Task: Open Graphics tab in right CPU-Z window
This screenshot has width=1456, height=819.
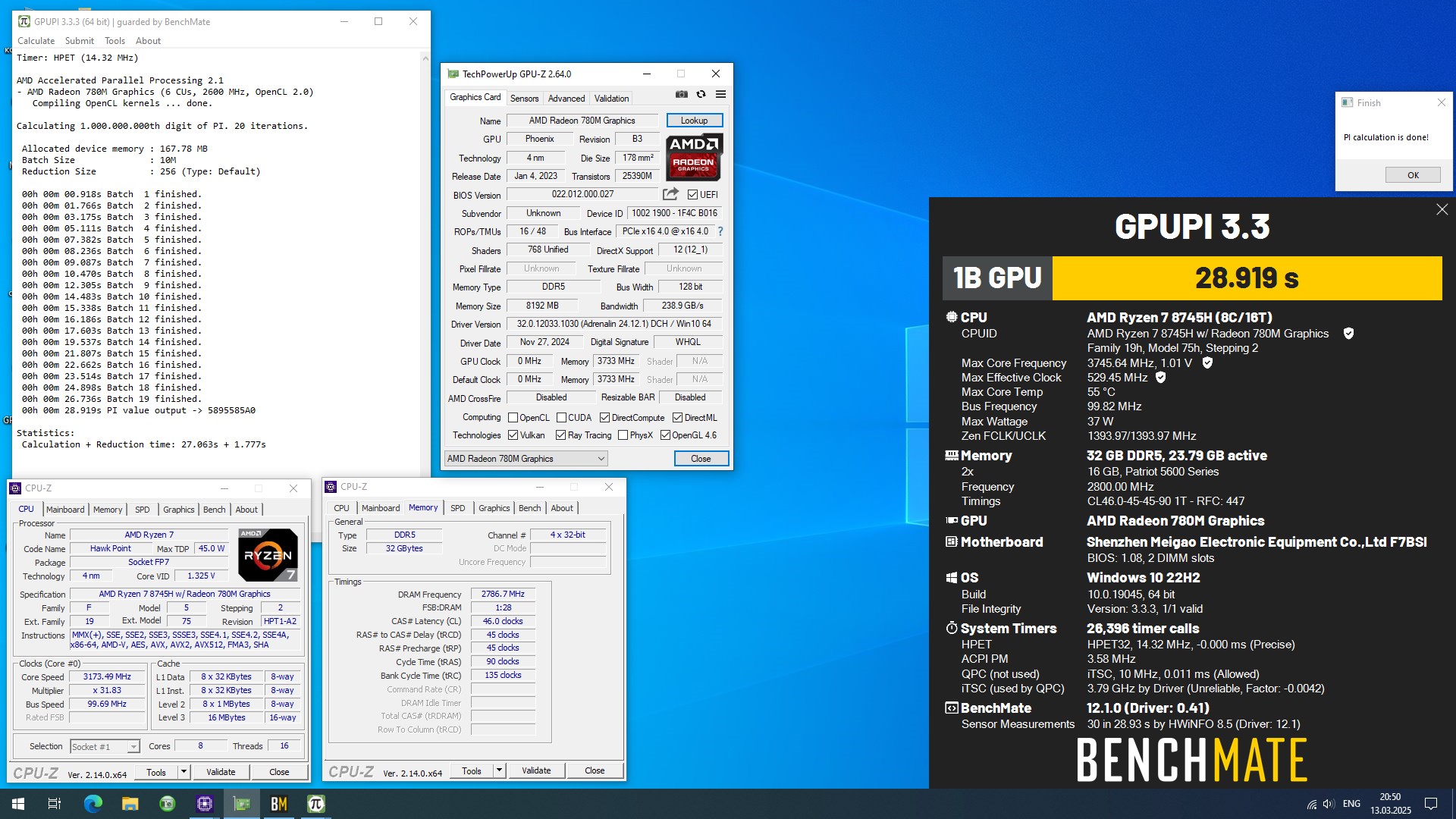Action: click(494, 508)
